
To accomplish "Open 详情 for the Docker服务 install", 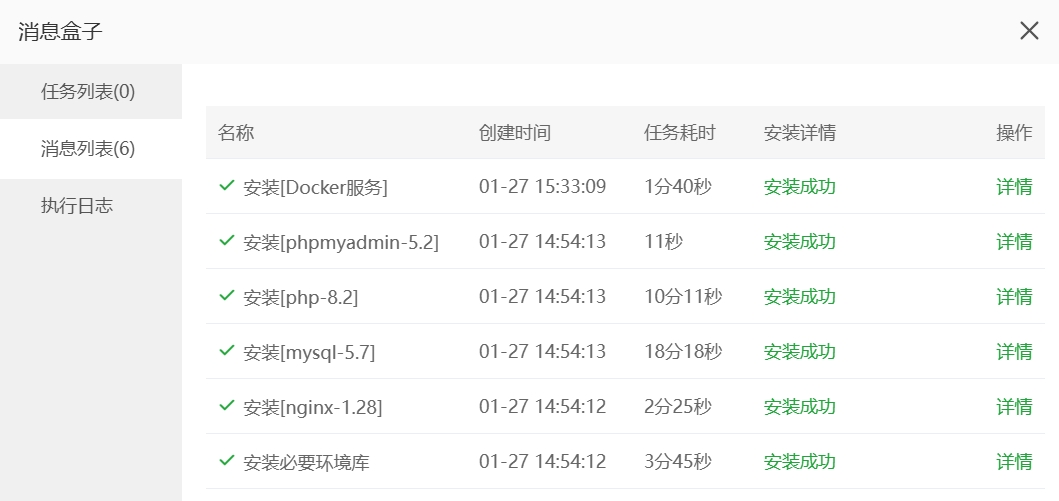I will tap(1014, 187).
